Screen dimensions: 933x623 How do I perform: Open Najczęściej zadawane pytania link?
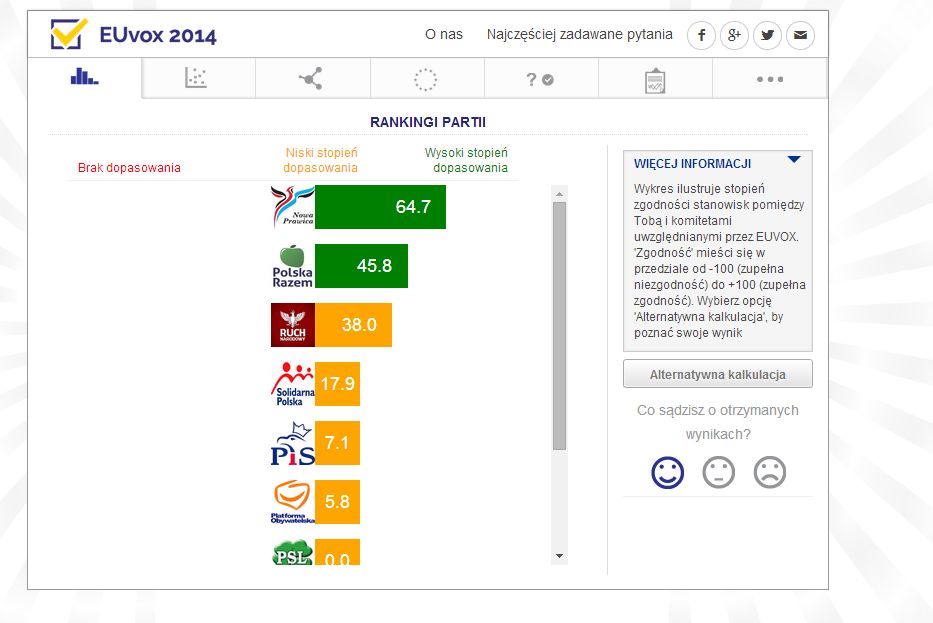coord(580,35)
